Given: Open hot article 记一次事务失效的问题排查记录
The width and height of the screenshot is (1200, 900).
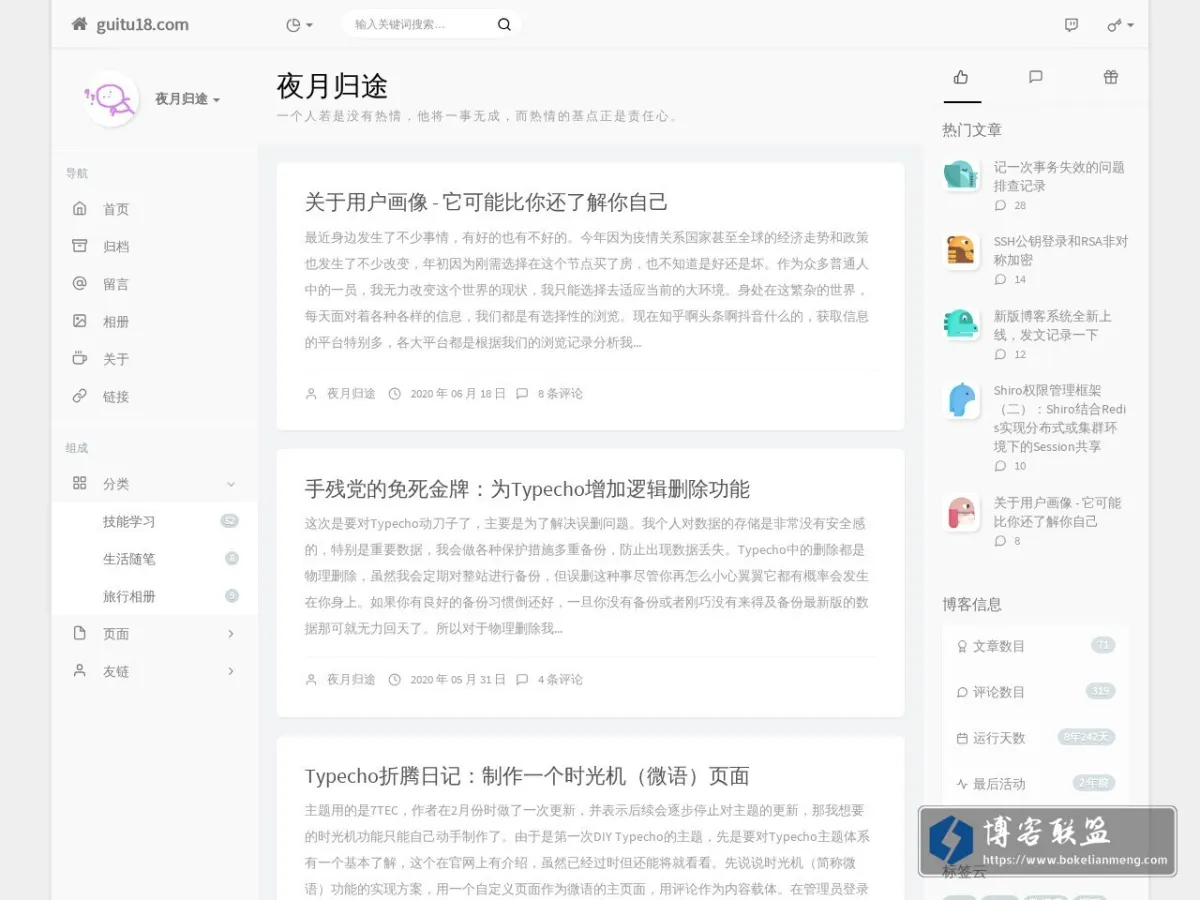Looking at the screenshot, I should 1059,177.
